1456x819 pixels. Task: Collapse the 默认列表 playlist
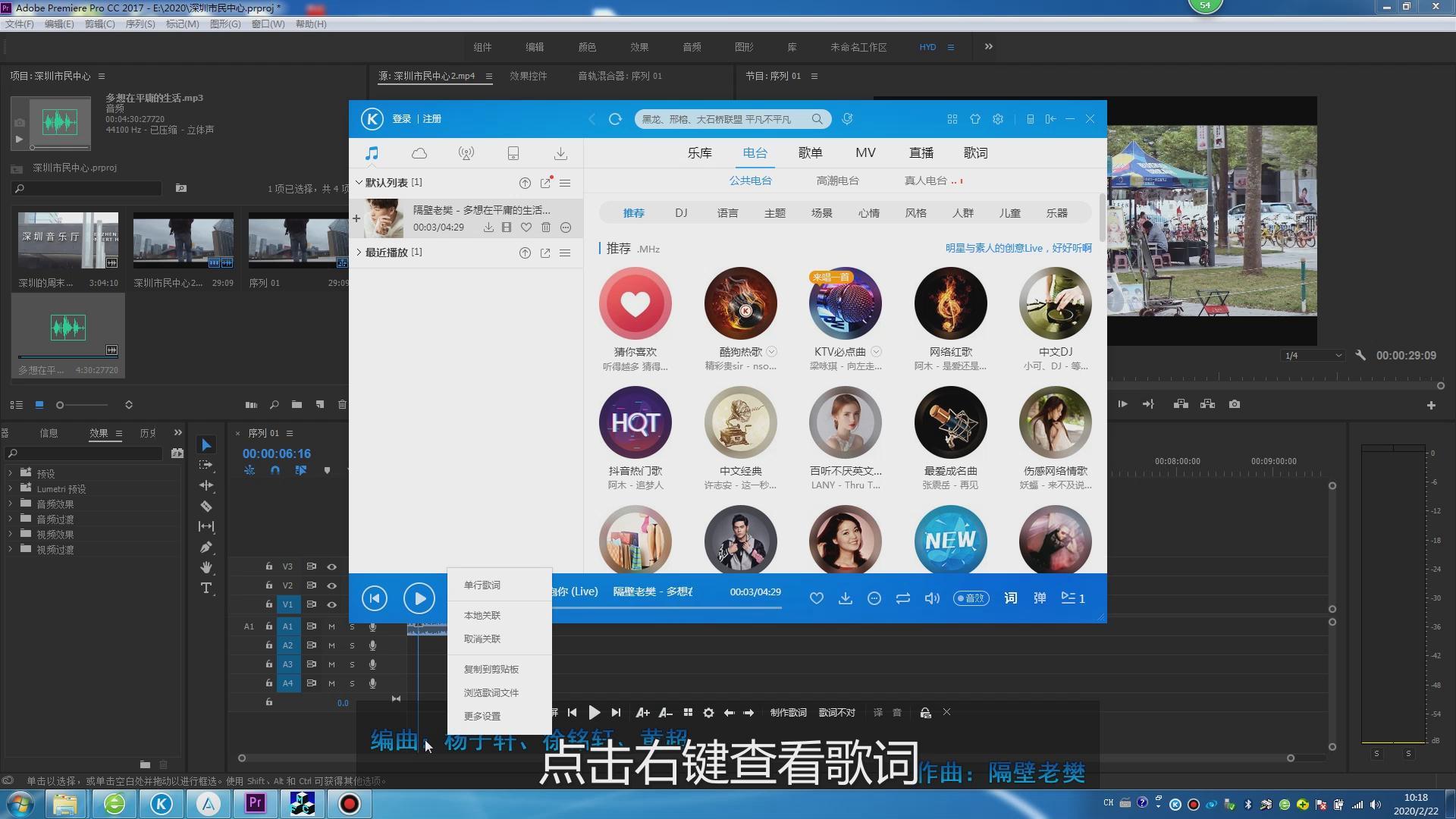tap(359, 183)
